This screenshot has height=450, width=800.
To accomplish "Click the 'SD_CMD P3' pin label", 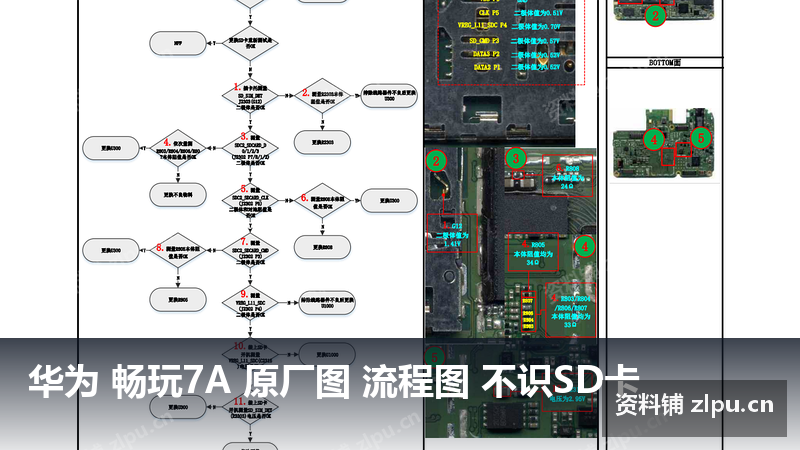I will [484, 40].
